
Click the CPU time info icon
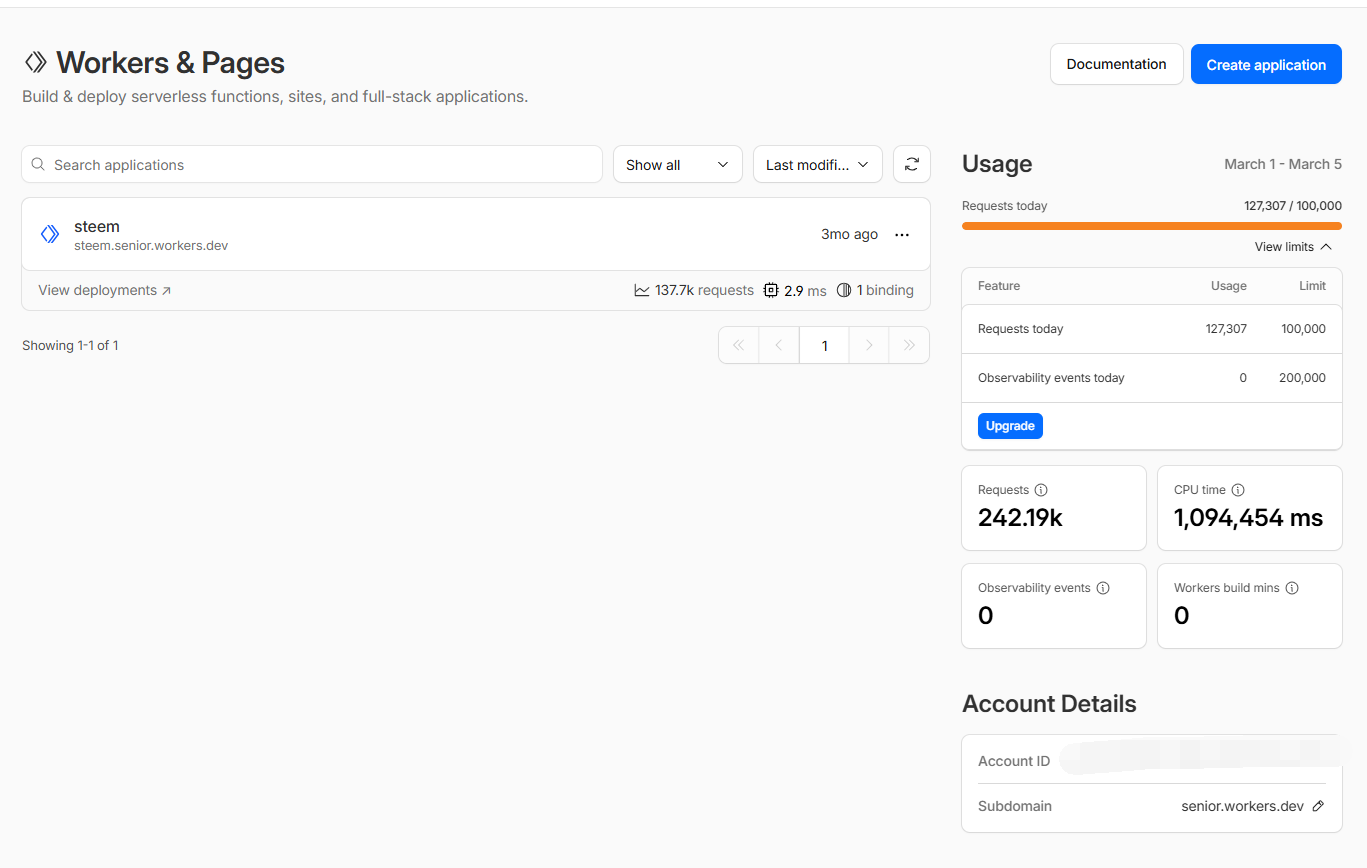[1238, 490]
